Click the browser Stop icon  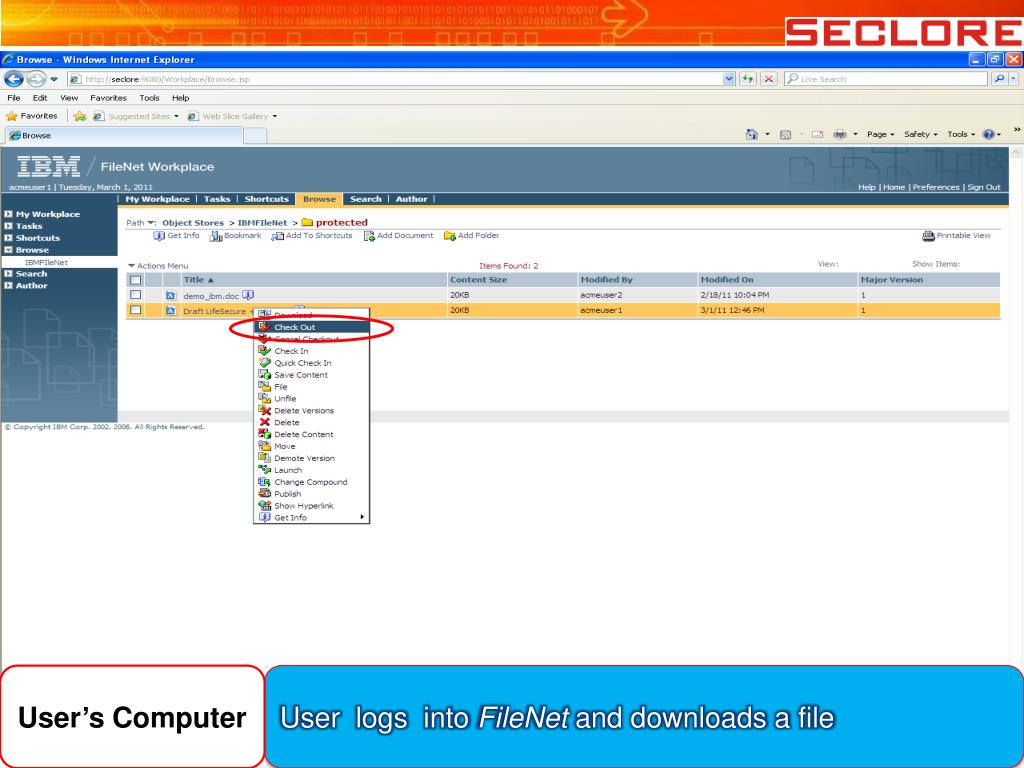769,79
